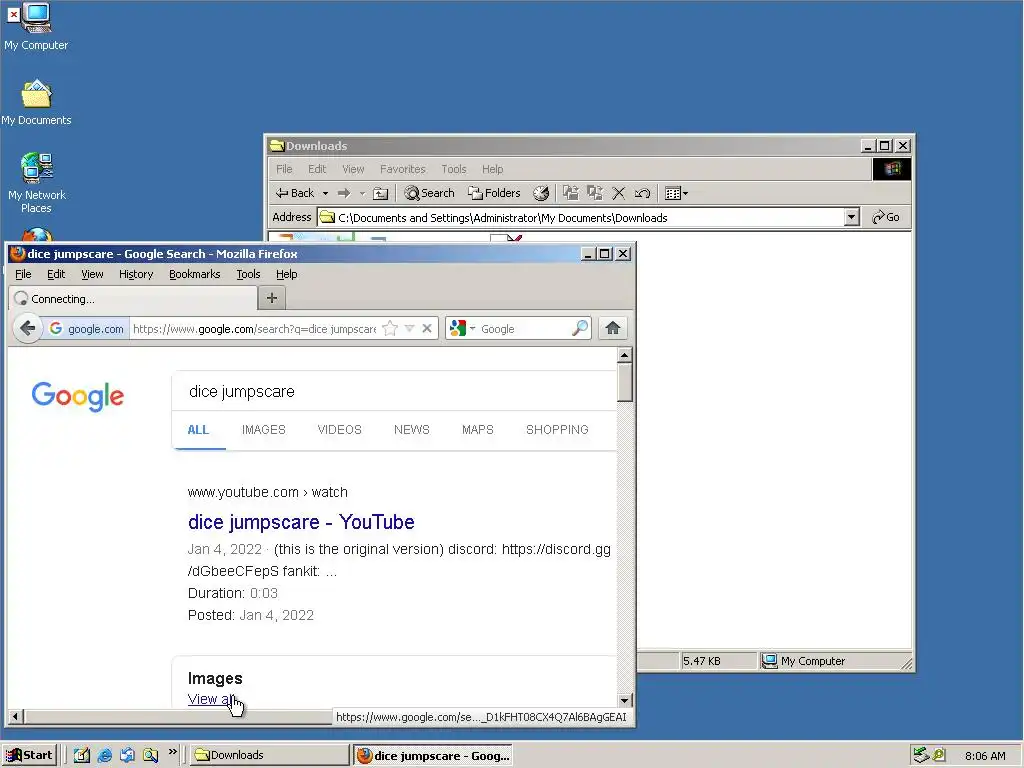
Task: Click Back arrow in Downloads Explorer toolbar
Action: click(295, 193)
